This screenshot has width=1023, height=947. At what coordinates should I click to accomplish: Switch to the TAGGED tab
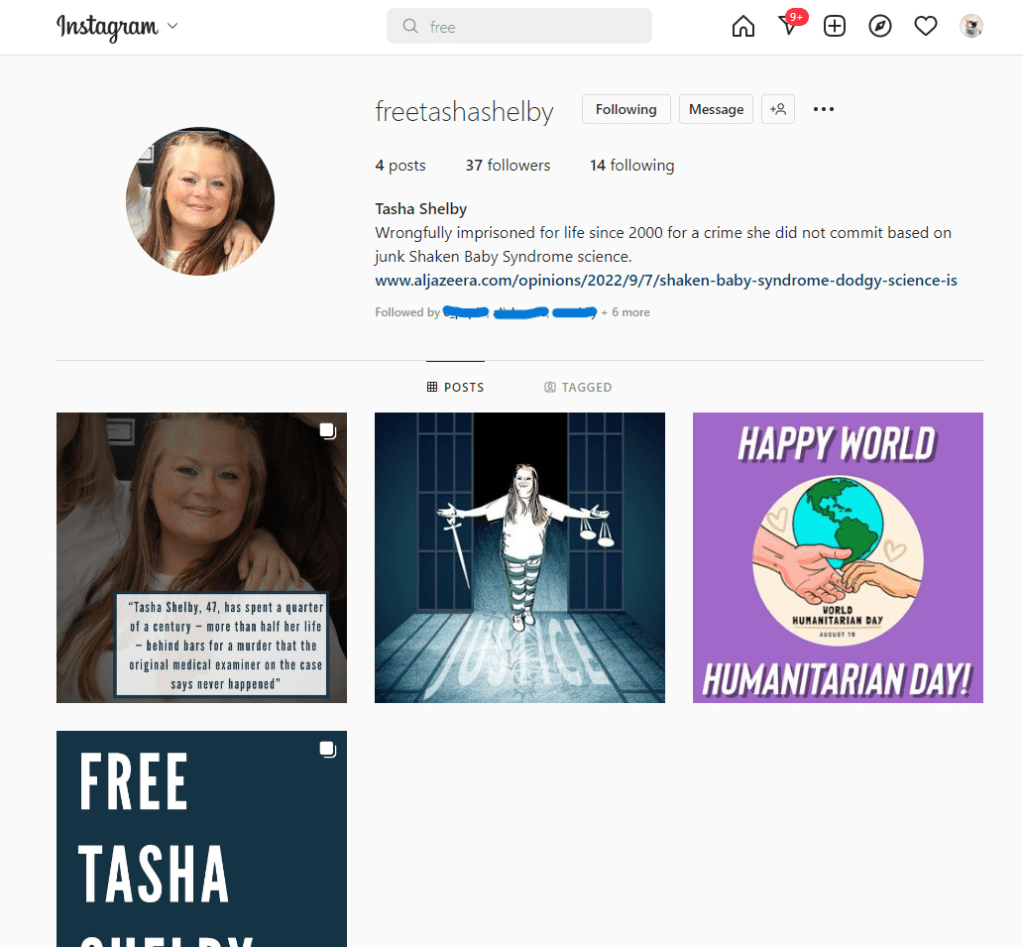coord(578,387)
